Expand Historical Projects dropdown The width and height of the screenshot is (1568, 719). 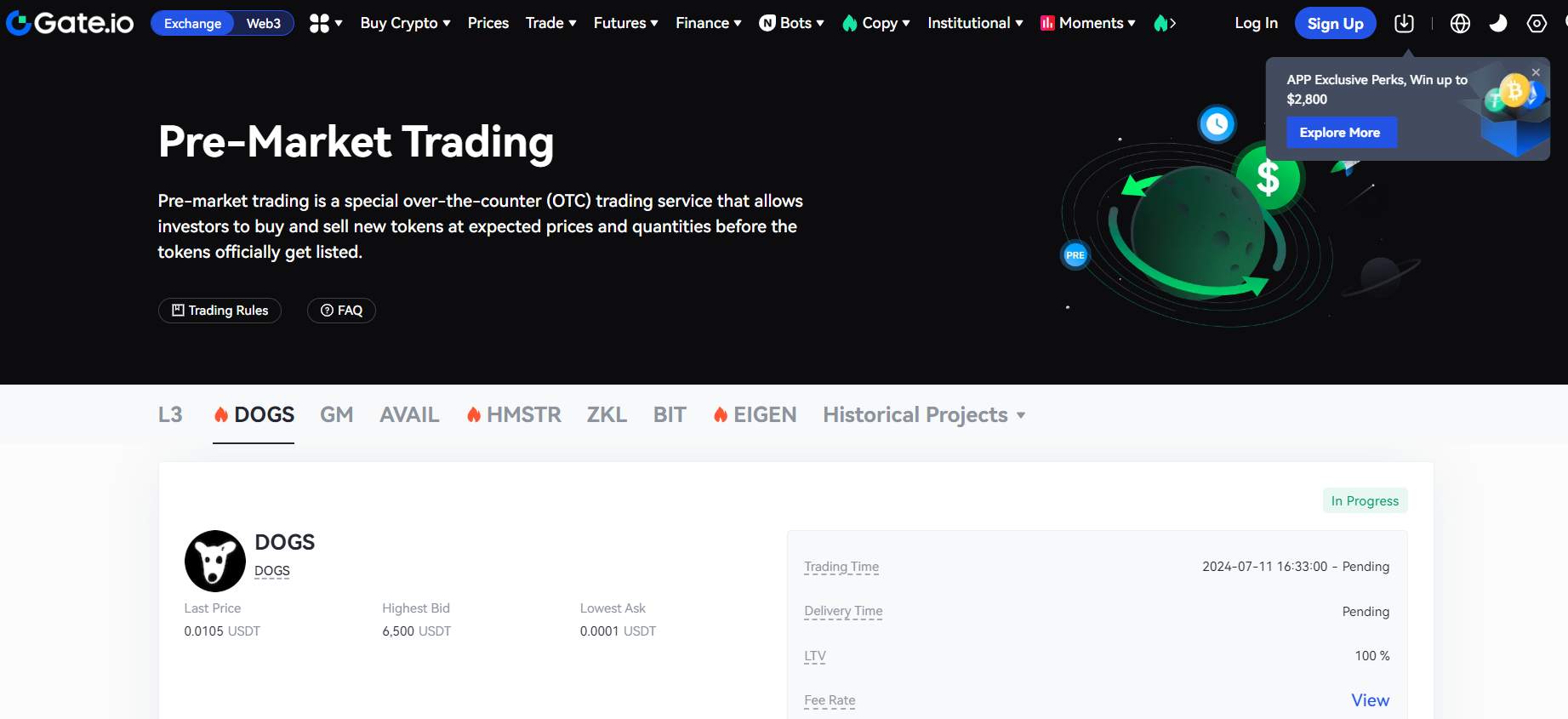pos(924,414)
